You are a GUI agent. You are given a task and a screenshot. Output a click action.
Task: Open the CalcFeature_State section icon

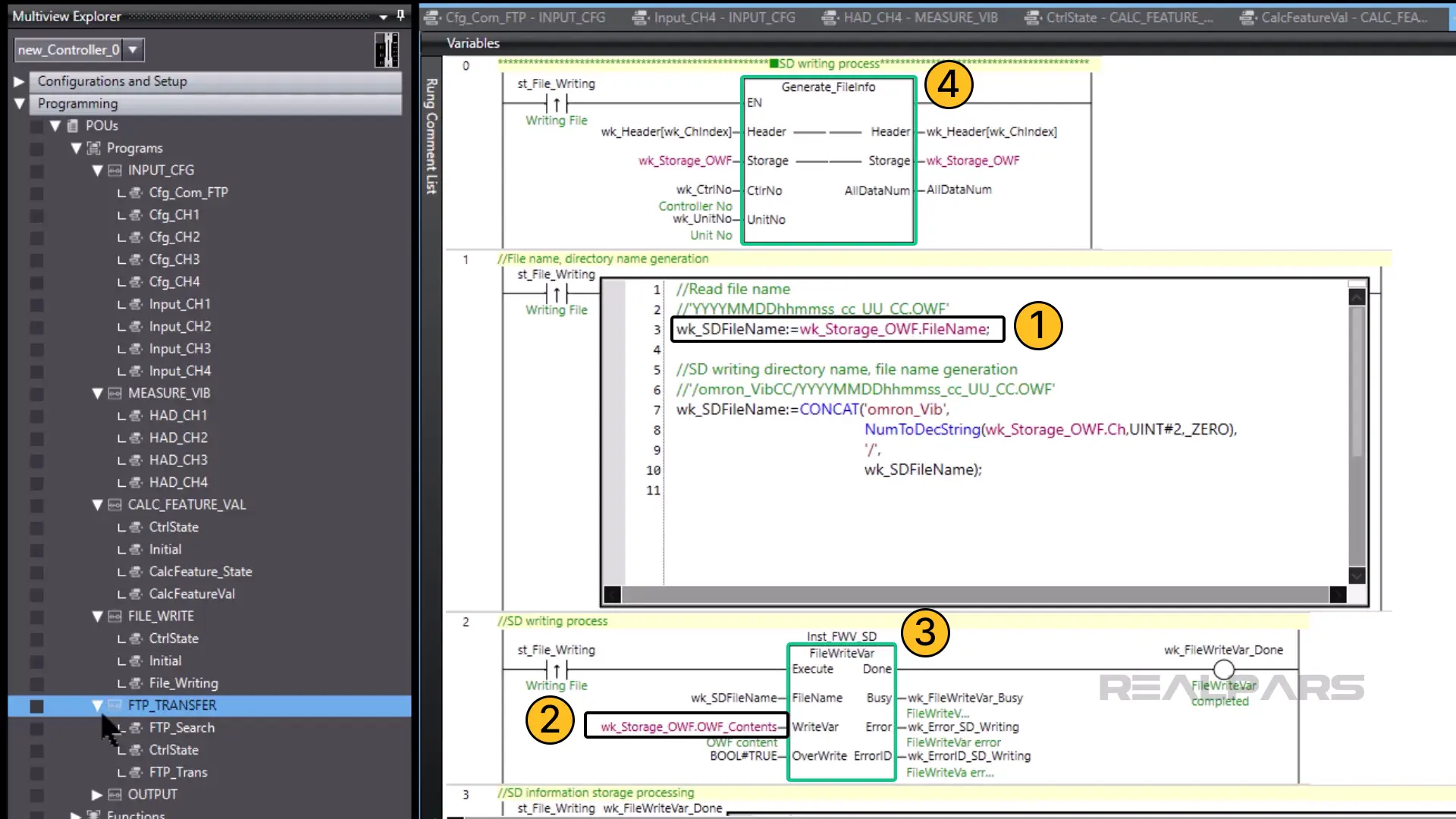[x=136, y=572]
